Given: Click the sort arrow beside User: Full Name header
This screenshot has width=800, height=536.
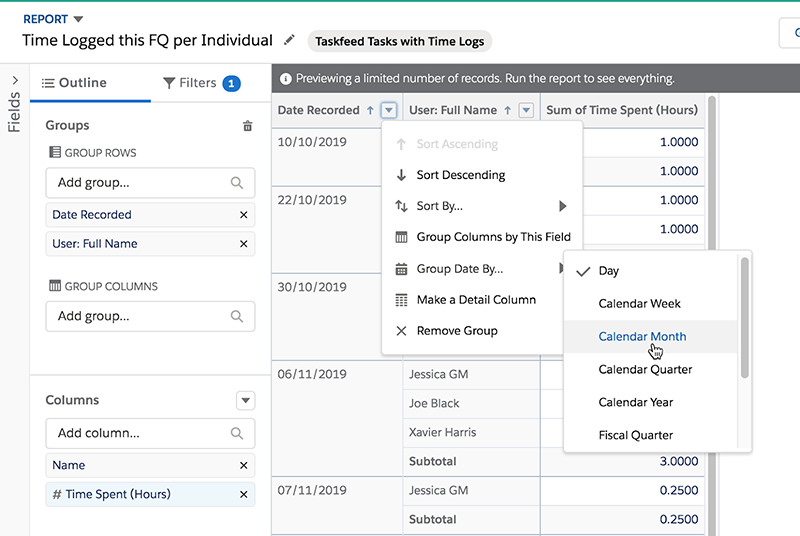Looking at the screenshot, I should click(507, 110).
